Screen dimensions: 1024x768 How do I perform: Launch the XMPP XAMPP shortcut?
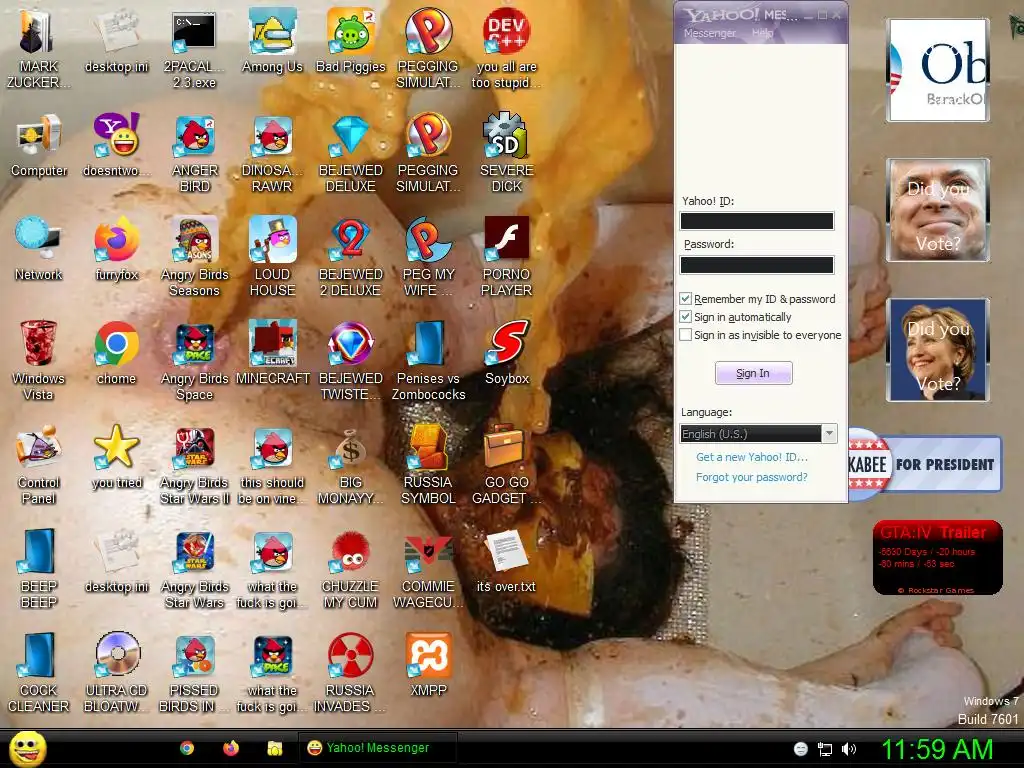point(428,665)
